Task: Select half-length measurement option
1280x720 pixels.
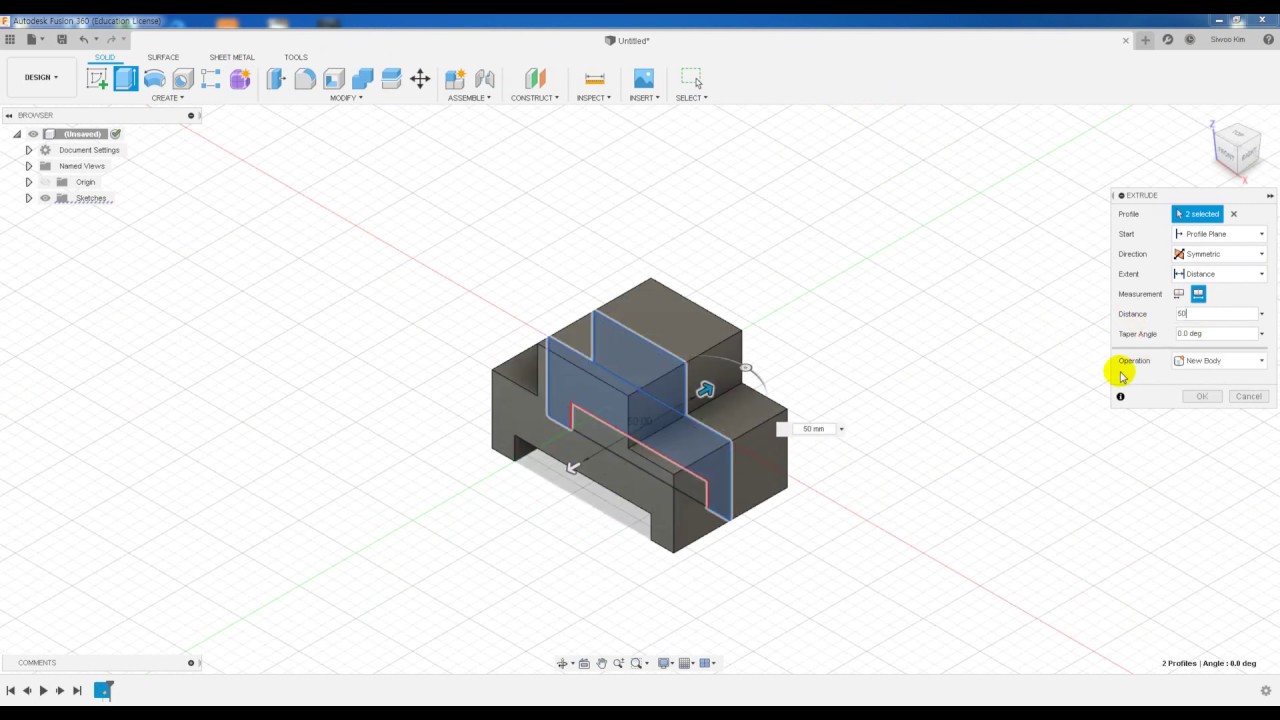Action: pos(1179,294)
